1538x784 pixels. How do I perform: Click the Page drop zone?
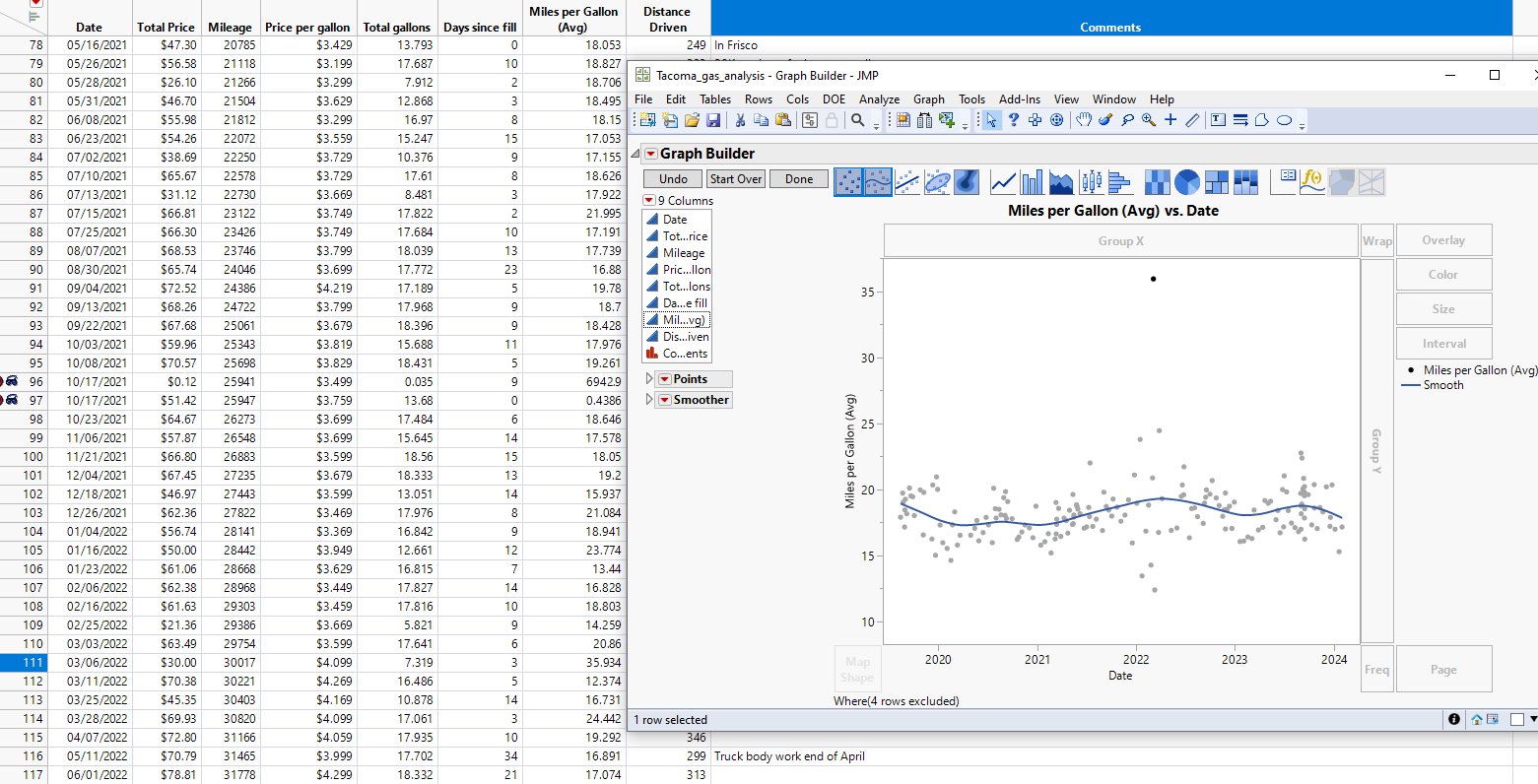1443,670
